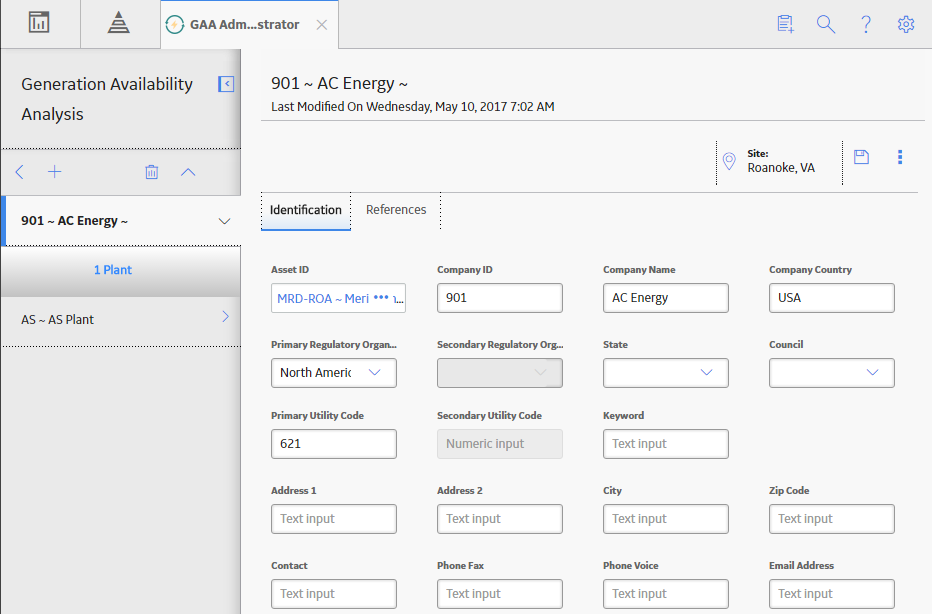Switch to the References tab
The width and height of the screenshot is (932, 614).
(x=396, y=210)
